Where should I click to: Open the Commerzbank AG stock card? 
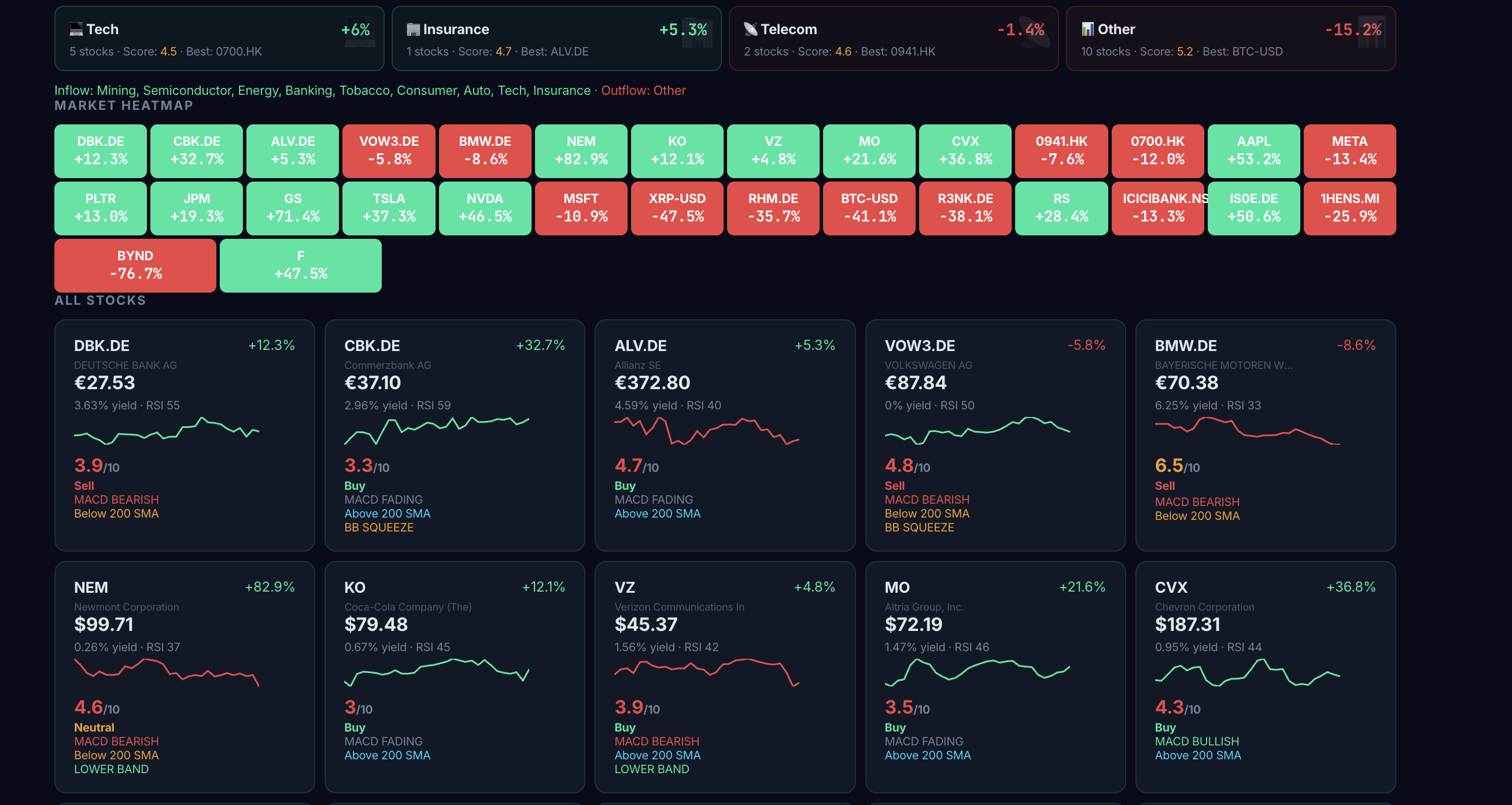click(x=455, y=435)
